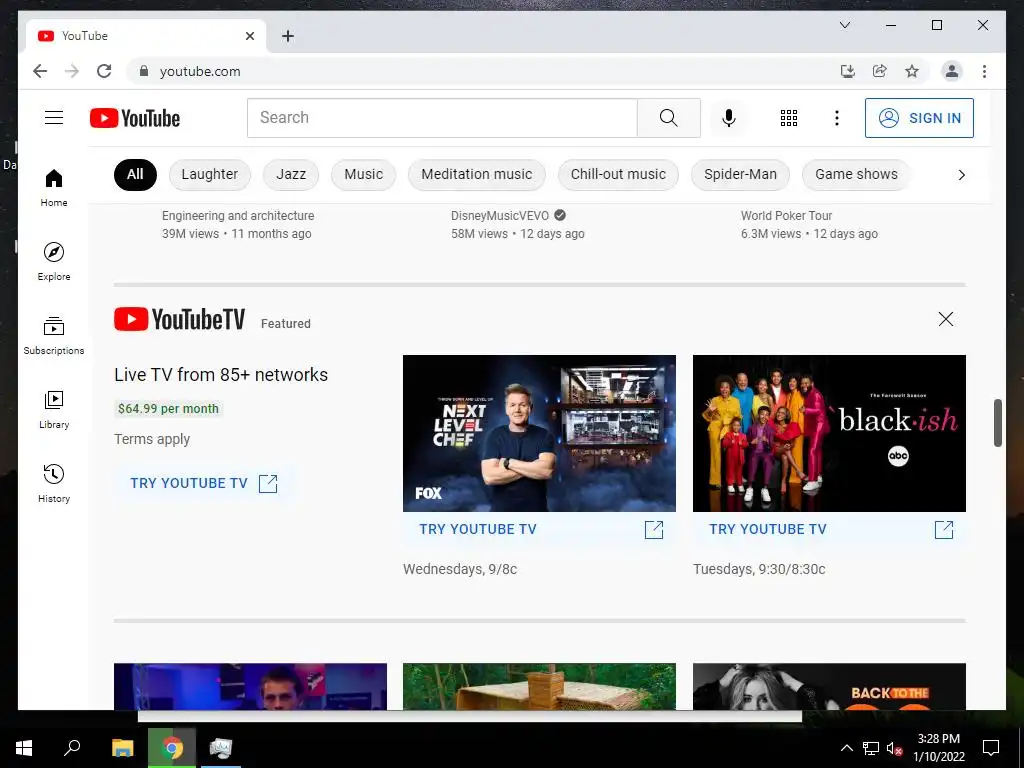The image size is (1024, 768).
Task: Go to Home in the sidebar
Action: point(54,187)
